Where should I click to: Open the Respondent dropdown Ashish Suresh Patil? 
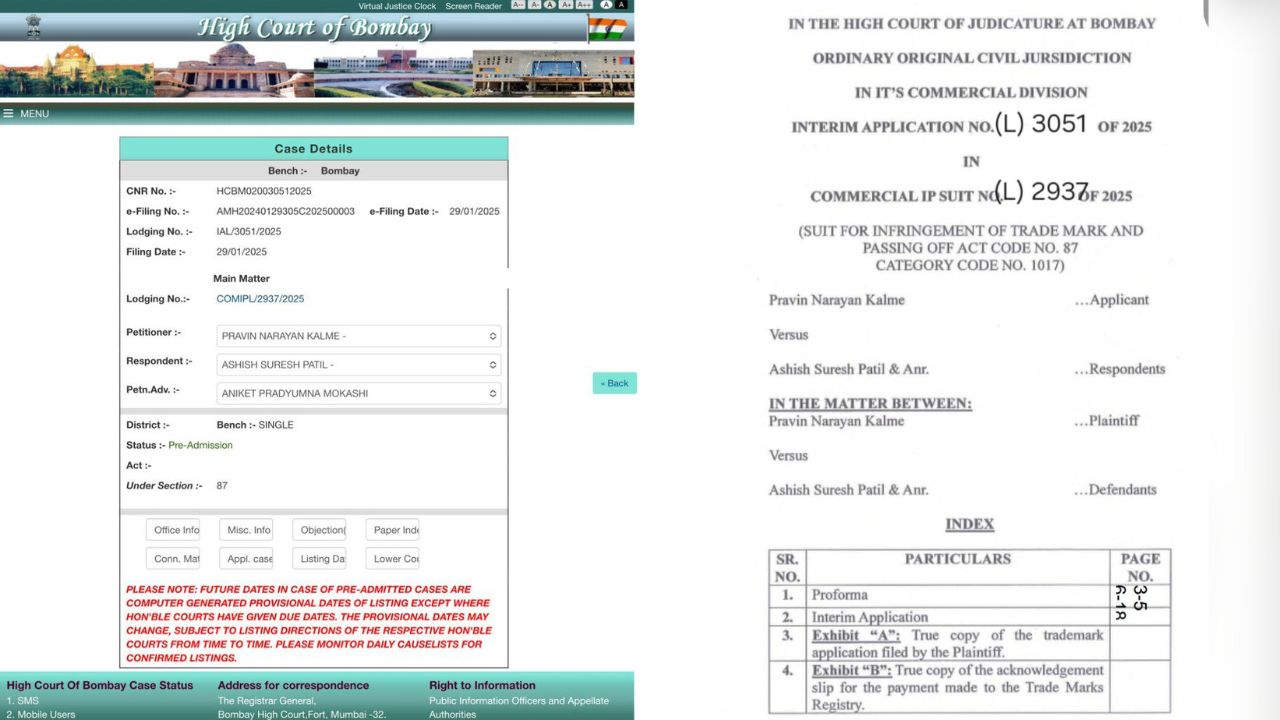(x=359, y=365)
